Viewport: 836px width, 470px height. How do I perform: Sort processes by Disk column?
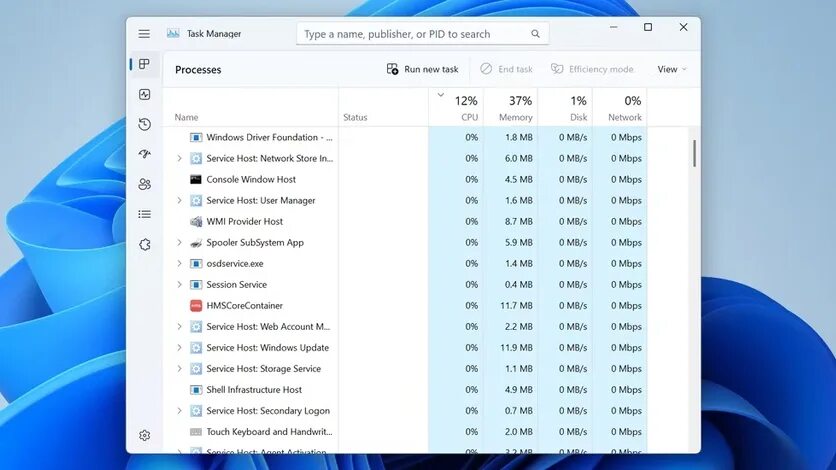coord(565,107)
